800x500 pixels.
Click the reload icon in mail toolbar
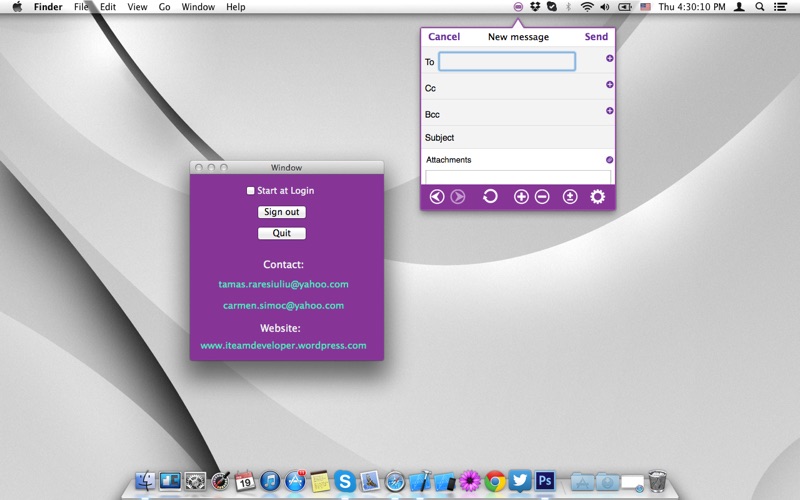click(490, 196)
